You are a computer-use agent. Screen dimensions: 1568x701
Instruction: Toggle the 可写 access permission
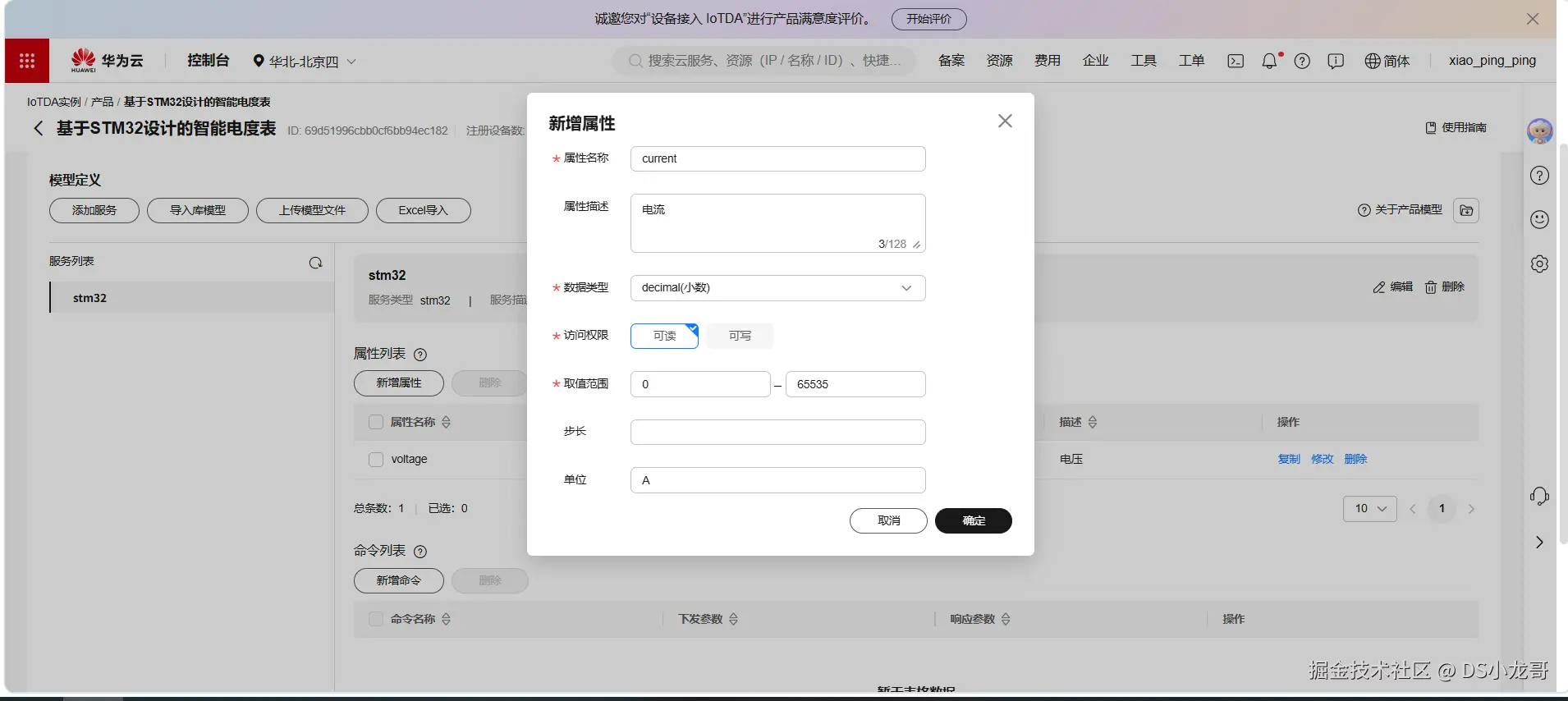(x=740, y=336)
